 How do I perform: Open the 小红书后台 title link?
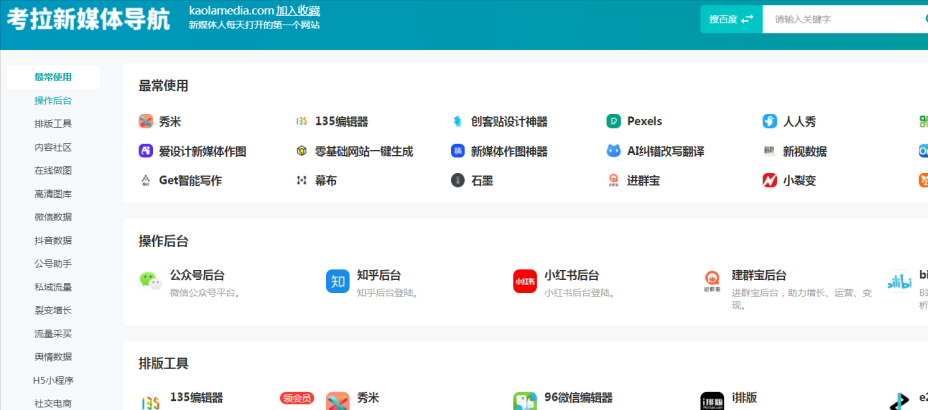[572, 275]
